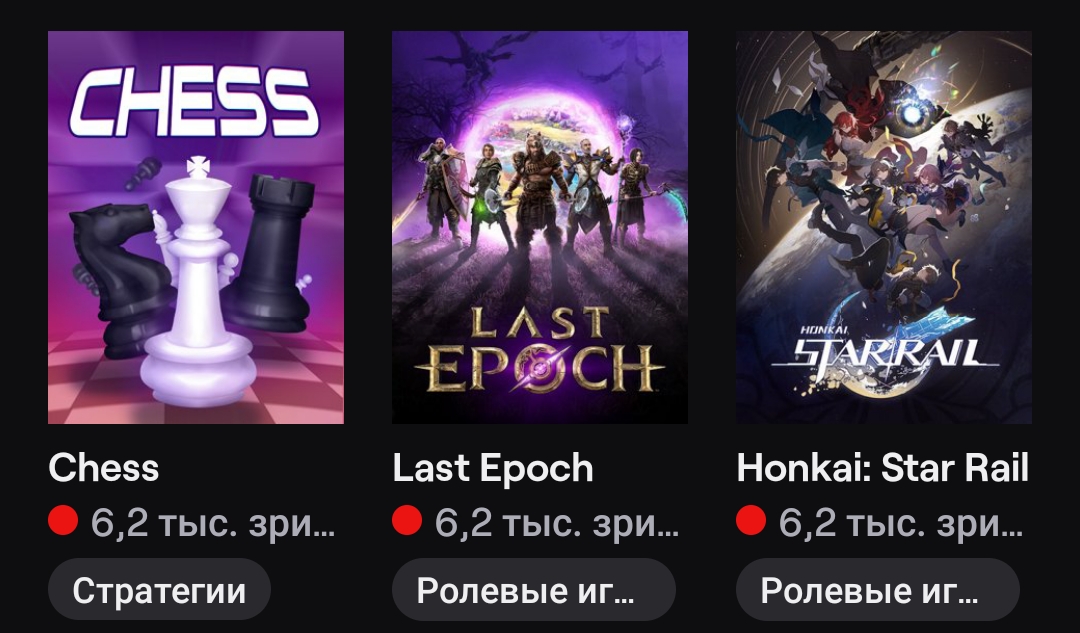Click the Last Epoch title link
The height and width of the screenshot is (633, 1080).
point(492,468)
